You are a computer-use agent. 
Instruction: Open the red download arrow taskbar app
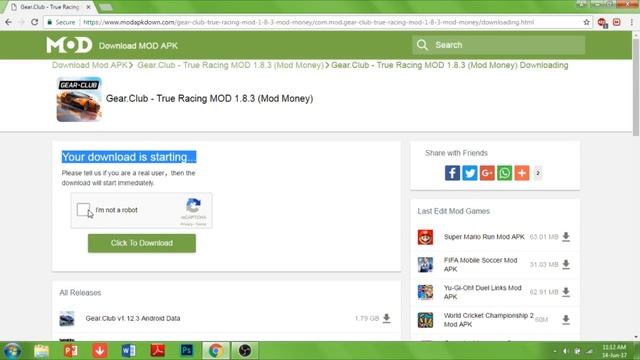point(100,351)
